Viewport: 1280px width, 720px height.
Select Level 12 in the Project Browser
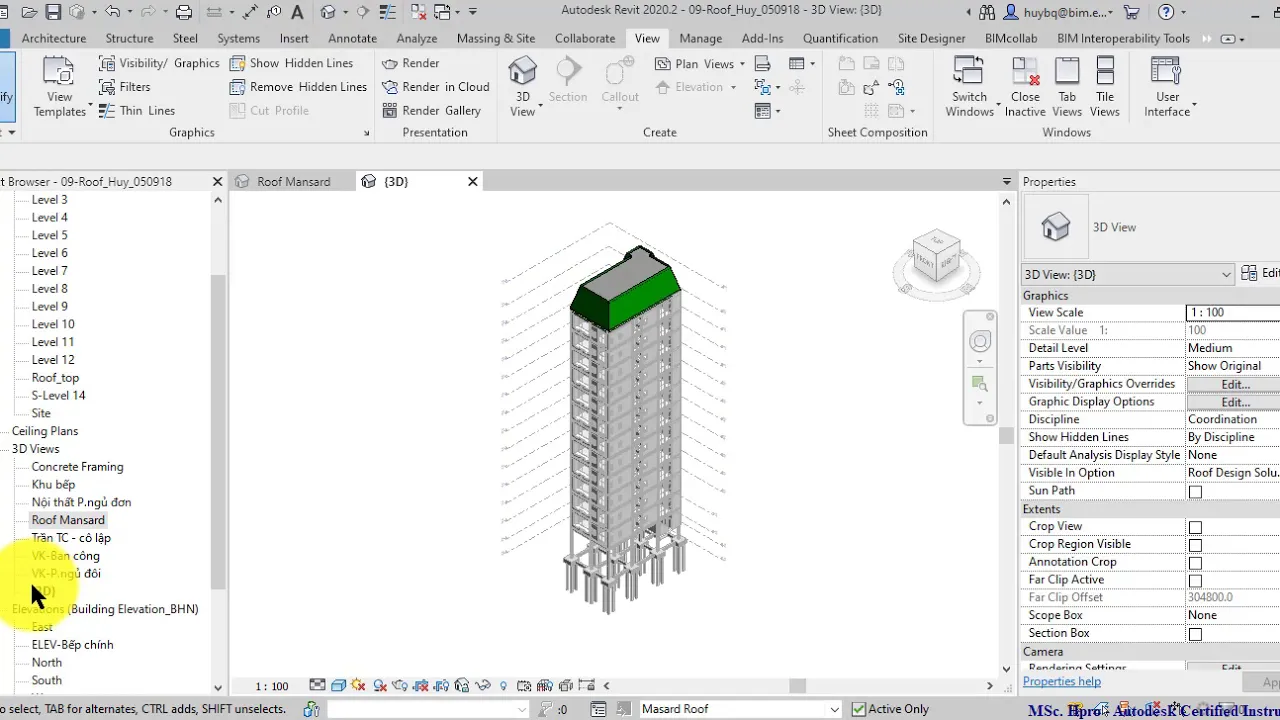(x=53, y=360)
